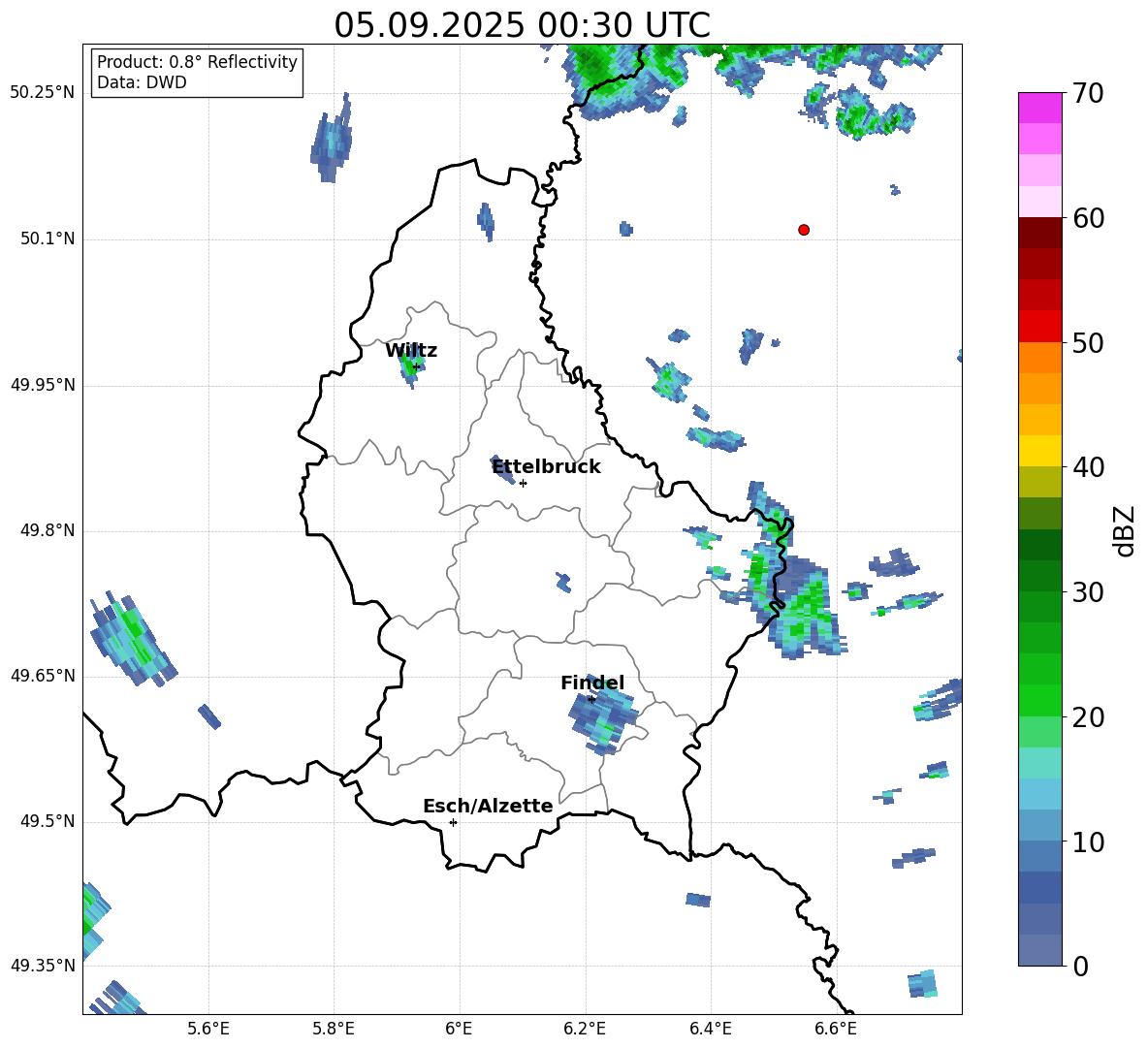Click the red station marker dot
1148x1048 pixels.
(804, 230)
